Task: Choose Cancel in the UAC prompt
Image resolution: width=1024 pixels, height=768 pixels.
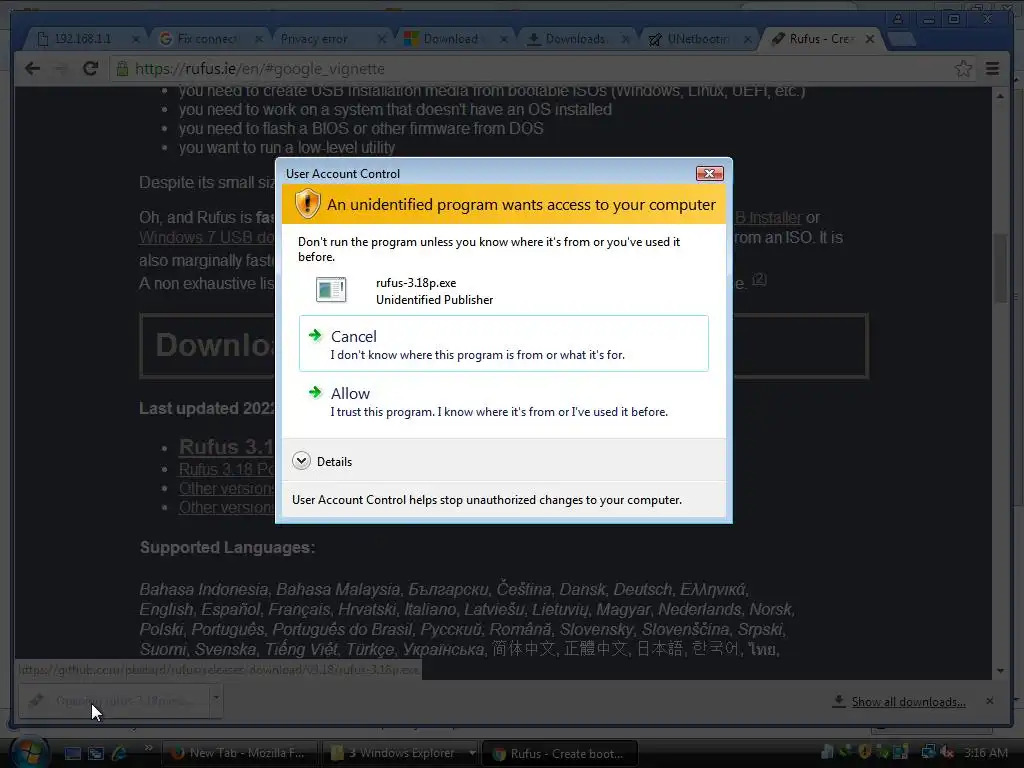Action: tap(504, 344)
